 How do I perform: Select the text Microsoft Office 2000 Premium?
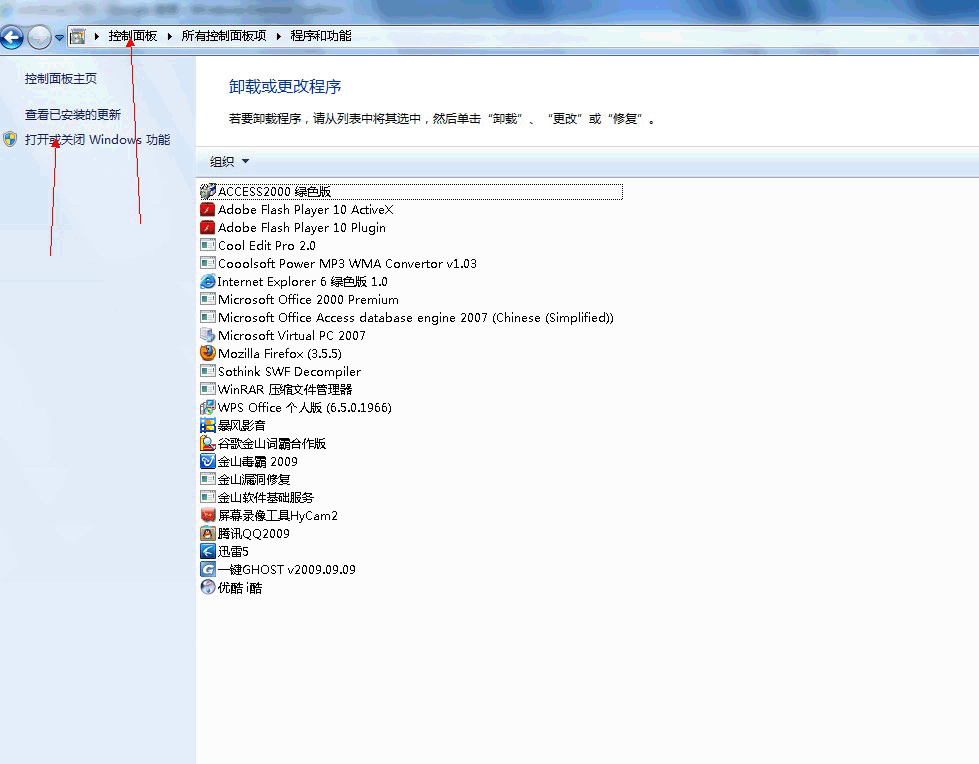point(308,300)
